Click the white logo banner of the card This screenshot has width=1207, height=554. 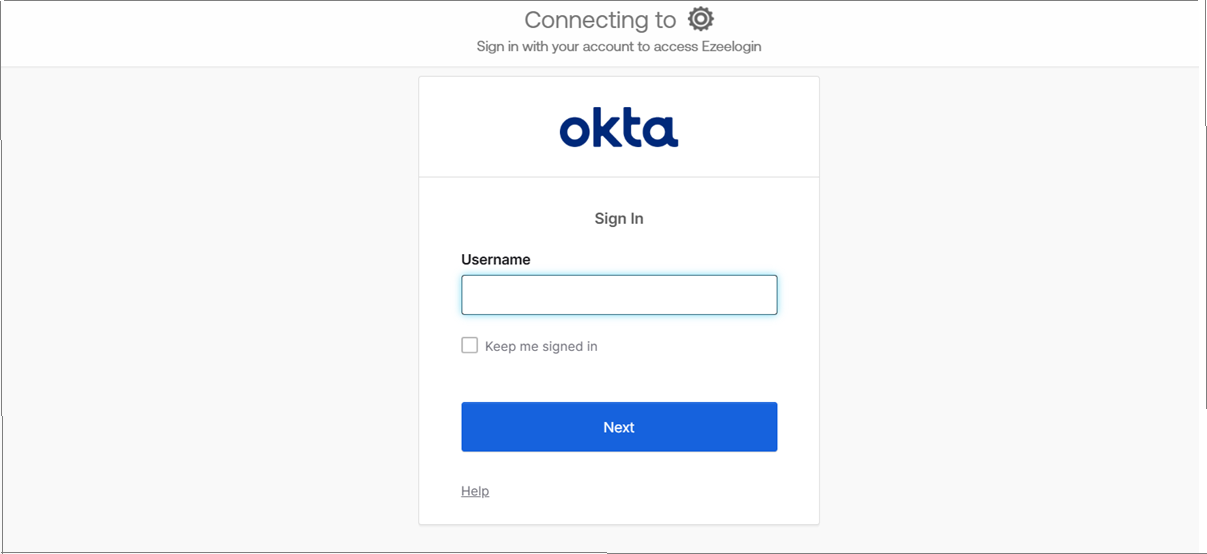[619, 127]
